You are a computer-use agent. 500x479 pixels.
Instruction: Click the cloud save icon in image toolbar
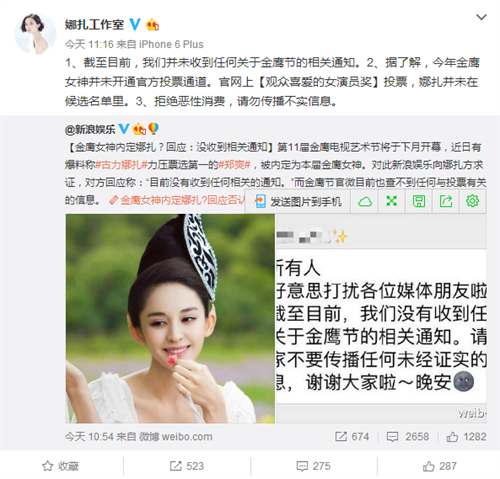(x=365, y=201)
